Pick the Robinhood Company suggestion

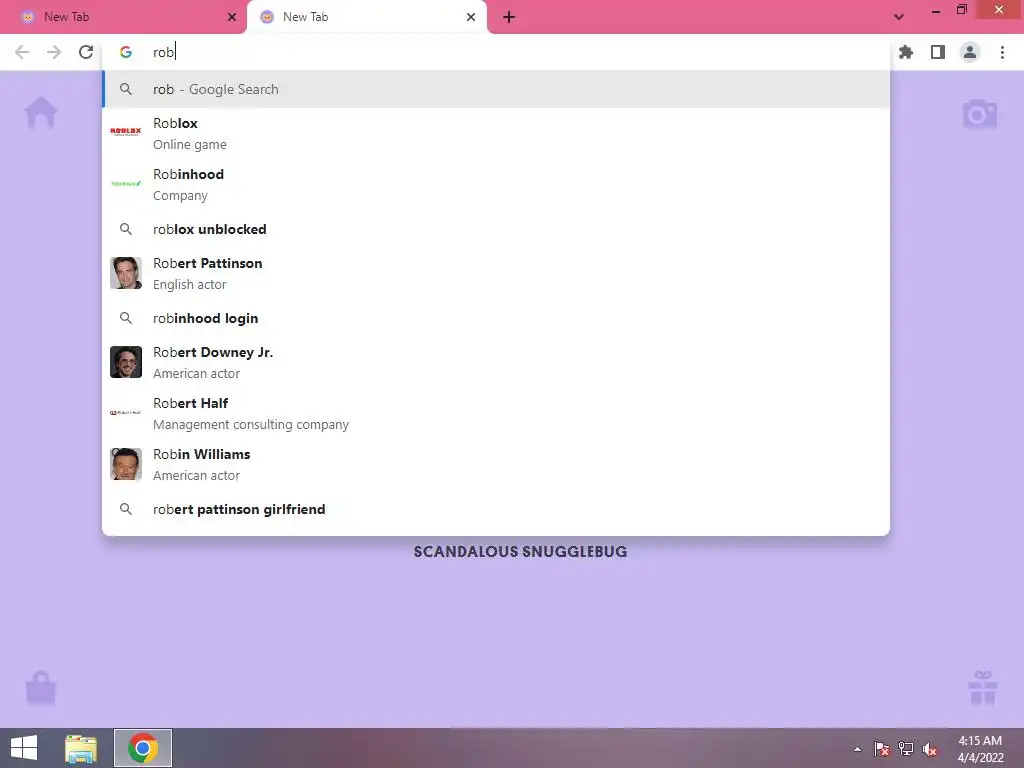[x=496, y=184]
